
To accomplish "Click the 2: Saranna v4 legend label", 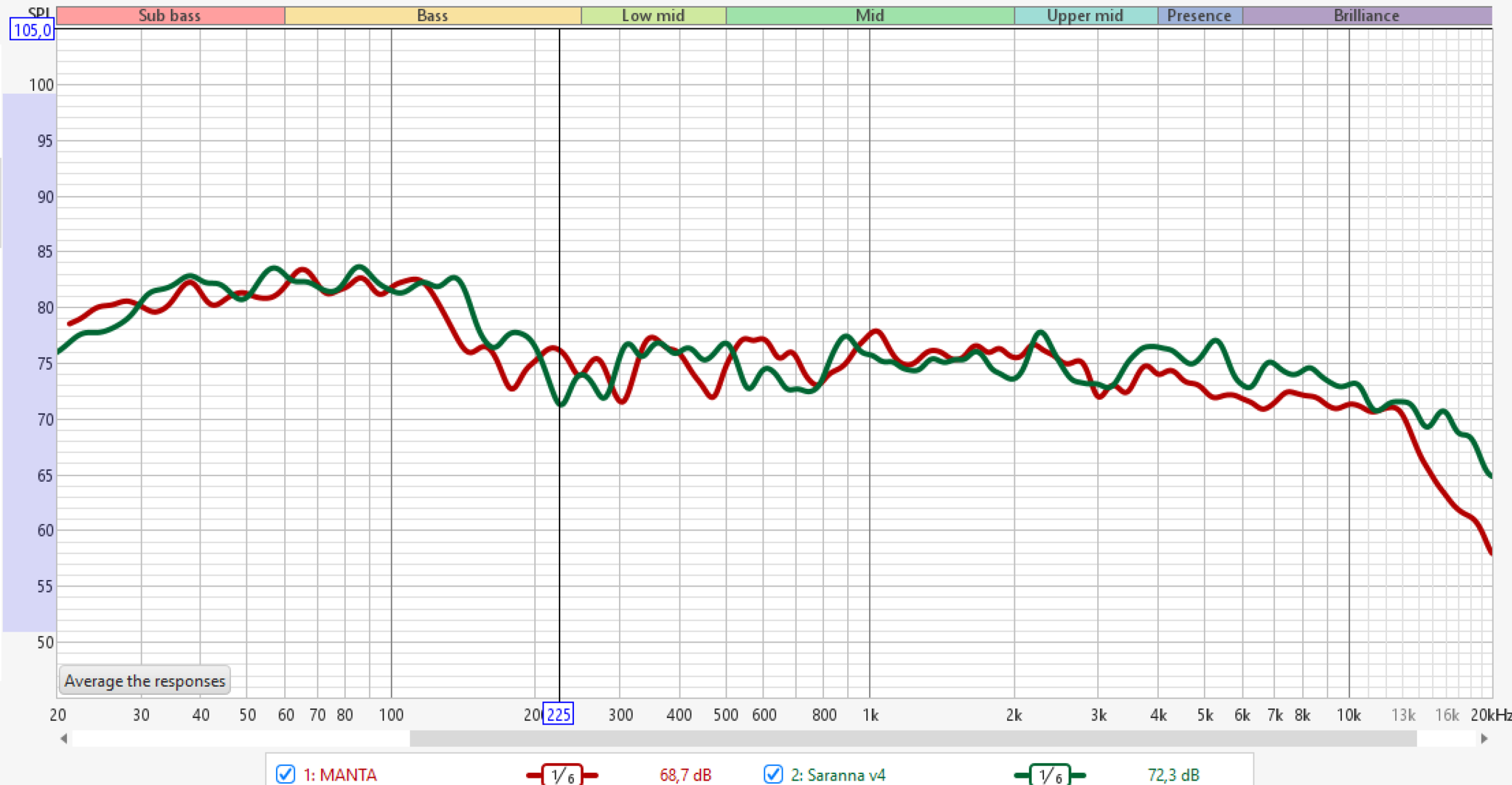I will pos(838,775).
